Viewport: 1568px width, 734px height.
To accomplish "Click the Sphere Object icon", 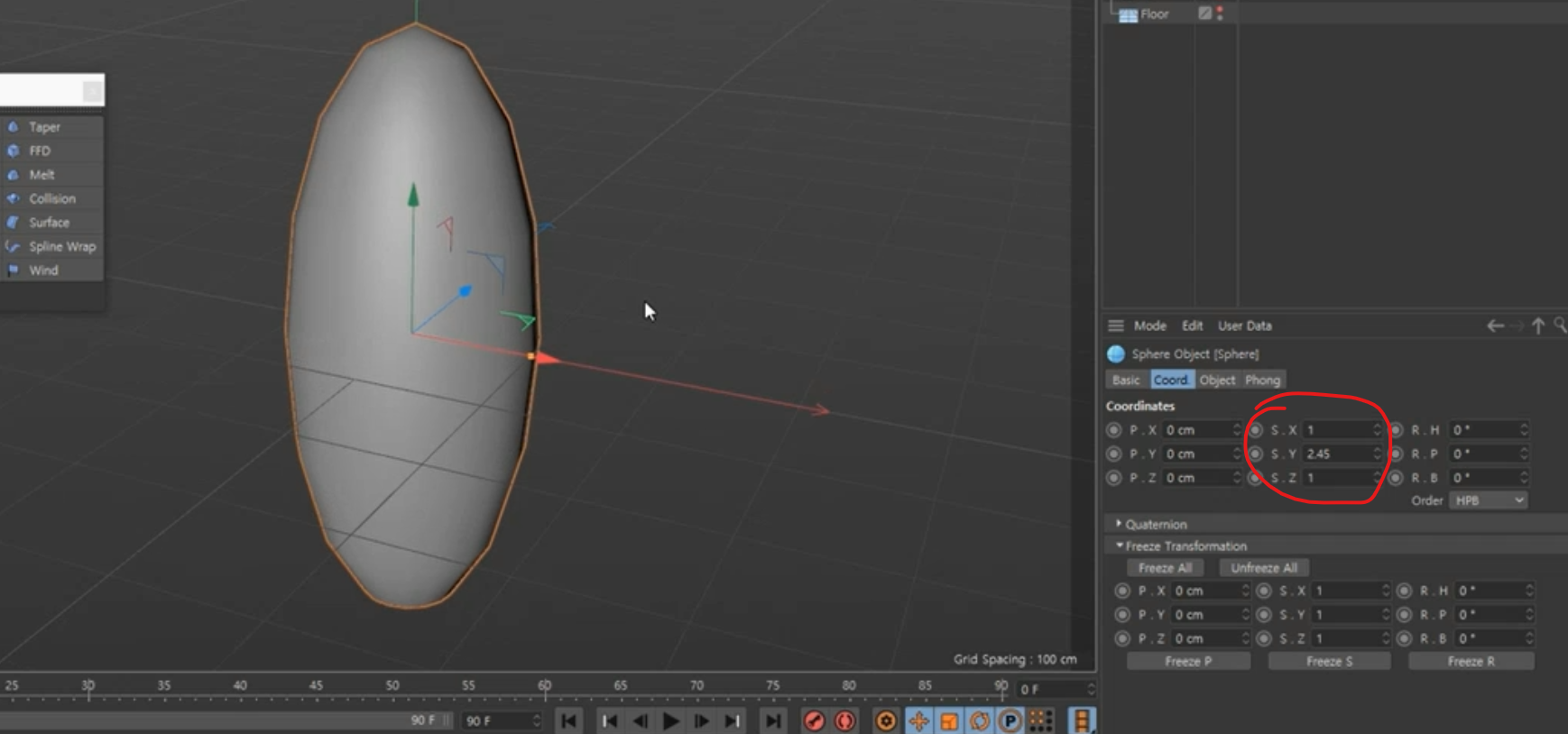I will pos(1116,353).
